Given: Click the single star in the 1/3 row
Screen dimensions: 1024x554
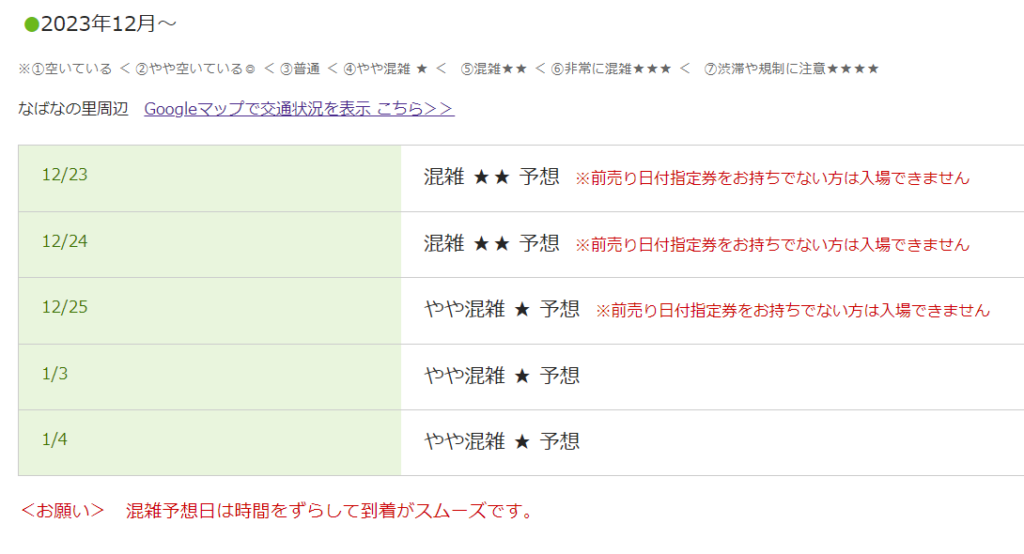Looking at the screenshot, I should tap(521, 376).
